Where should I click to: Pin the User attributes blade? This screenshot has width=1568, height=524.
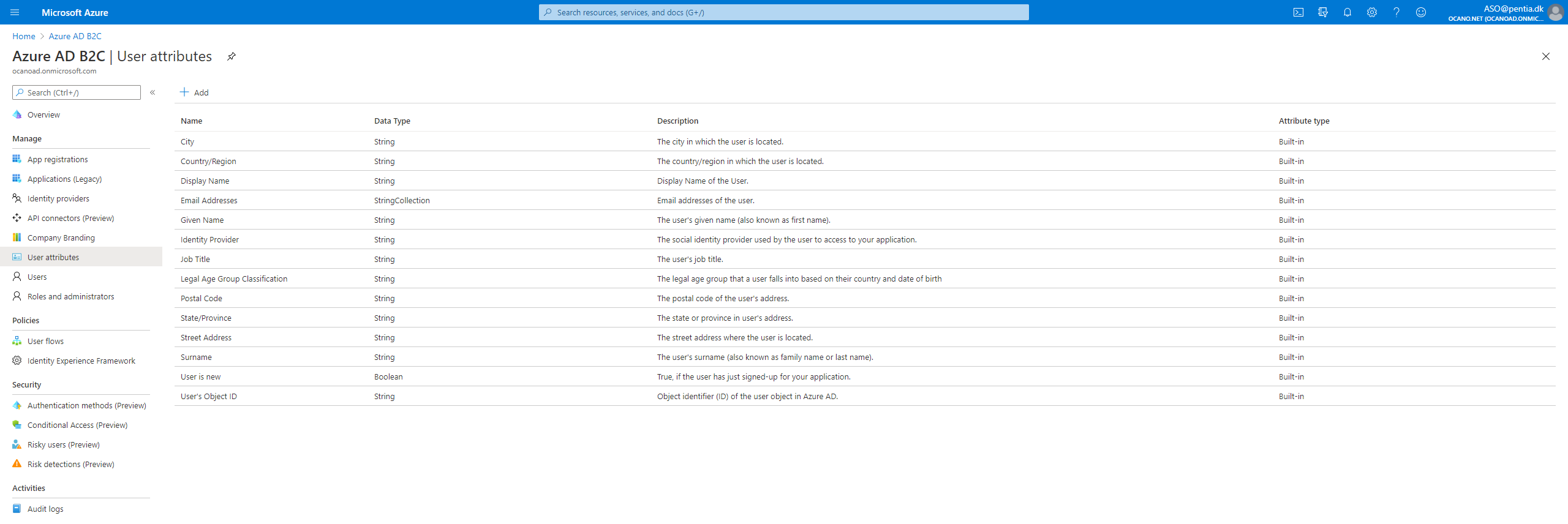pyautogui.click(x=232, y=56)
